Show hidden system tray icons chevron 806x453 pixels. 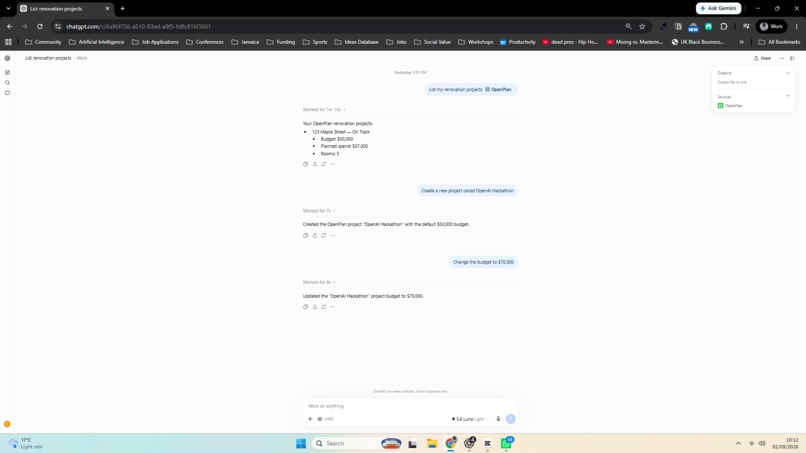coord(738,443)
